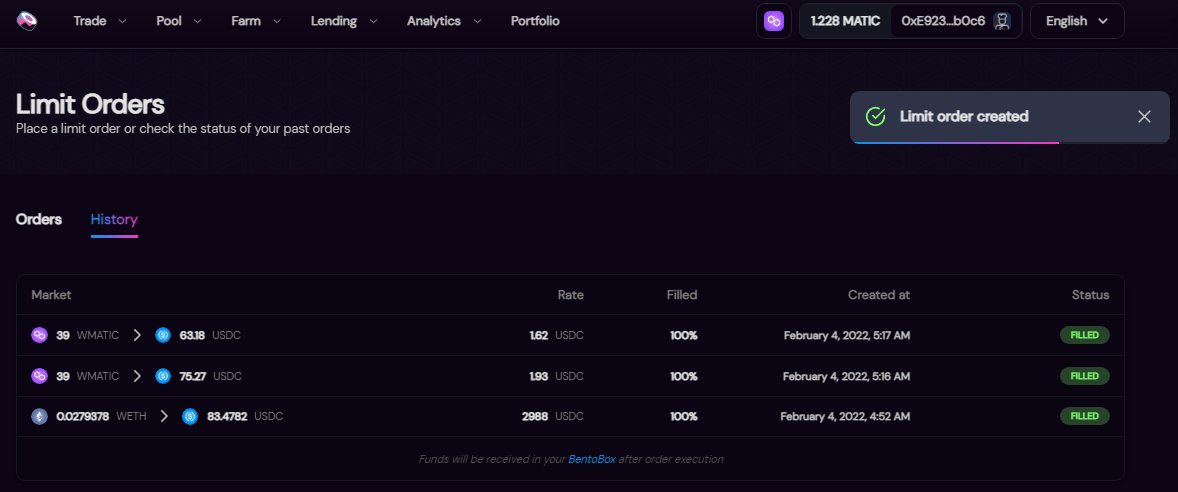Image resolution: width=1178 pixels, height=492 pixels.
Task: Click the 75.27 USDC amount
Action: click(x=211, y=376)
